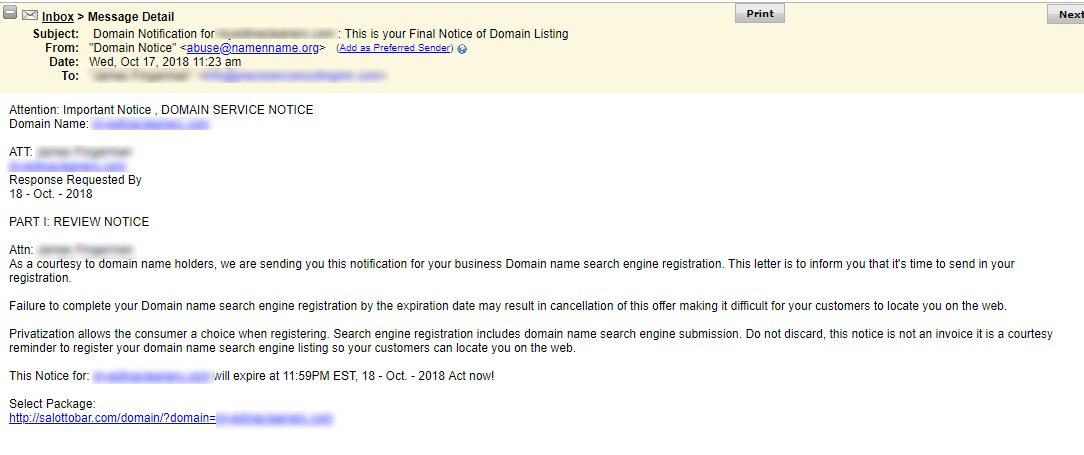Screen dimensions: 1084x455
Task: Click the blurred domain link after Domain Name
Action: pyautogui.click(x=149, y=124)
